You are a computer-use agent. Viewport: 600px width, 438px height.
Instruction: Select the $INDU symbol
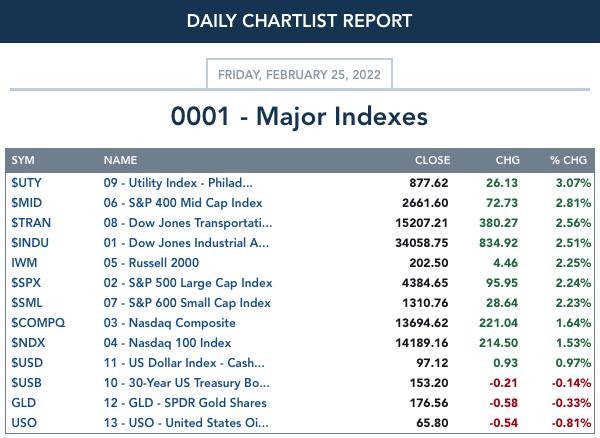[x=30, y=243]
